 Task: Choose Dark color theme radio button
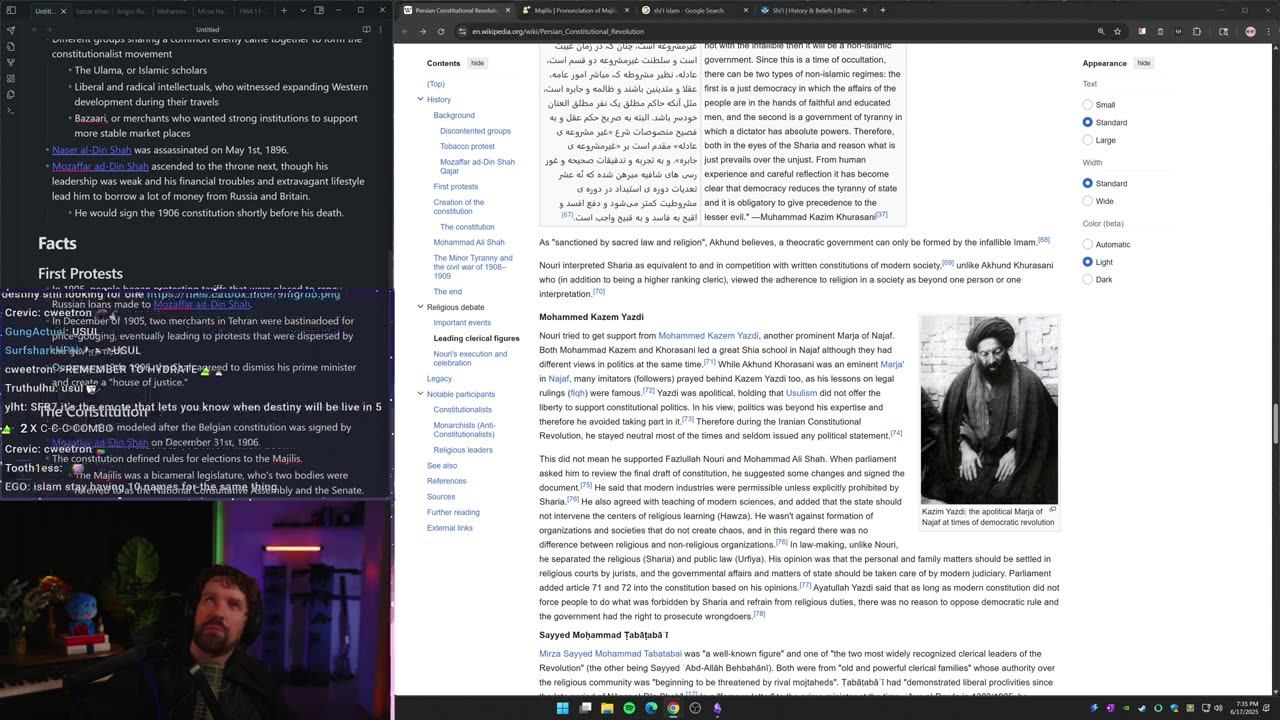click(x=1088, y=280)
